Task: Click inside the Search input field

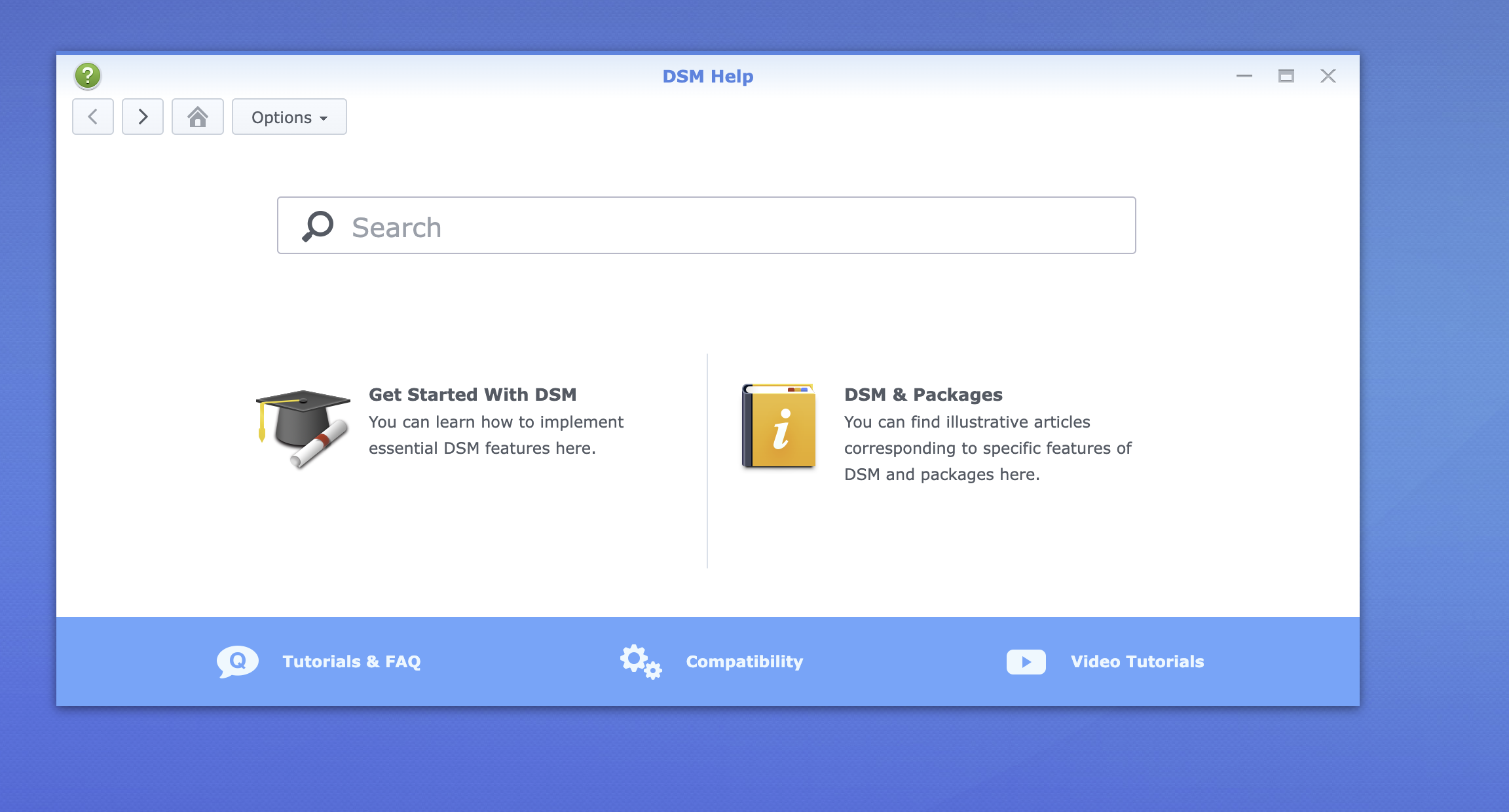Action: click(706, 225)
